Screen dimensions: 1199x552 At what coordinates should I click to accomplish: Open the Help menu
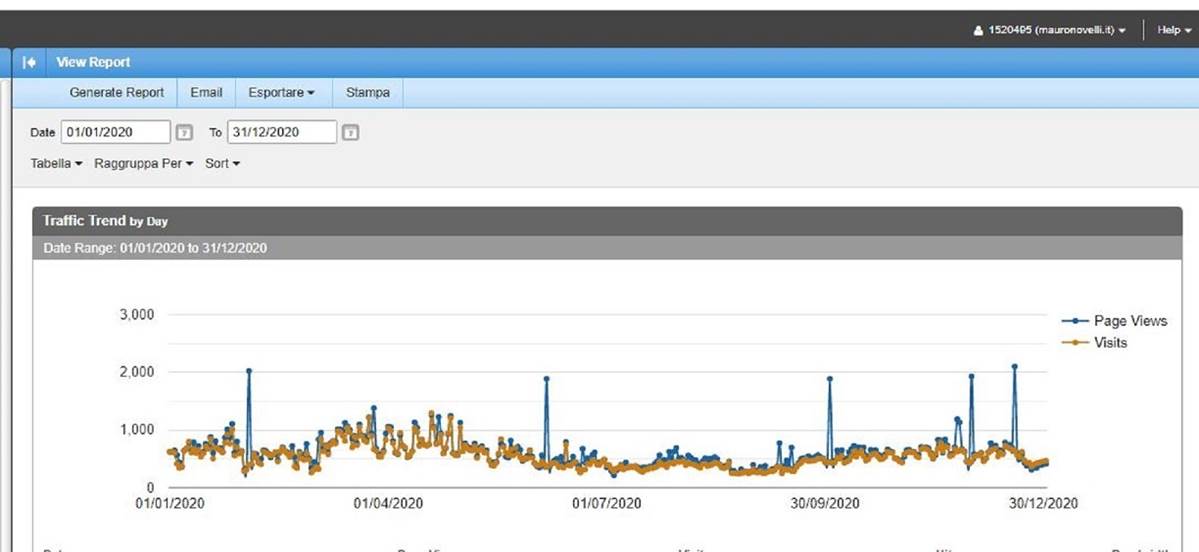1174,30
